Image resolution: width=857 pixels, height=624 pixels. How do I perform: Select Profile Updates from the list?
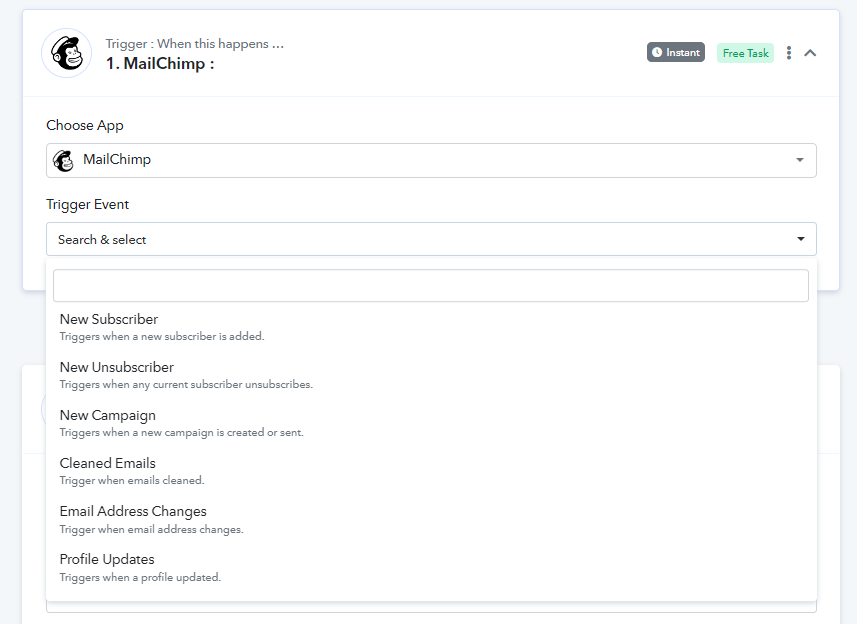pos(107,560)
